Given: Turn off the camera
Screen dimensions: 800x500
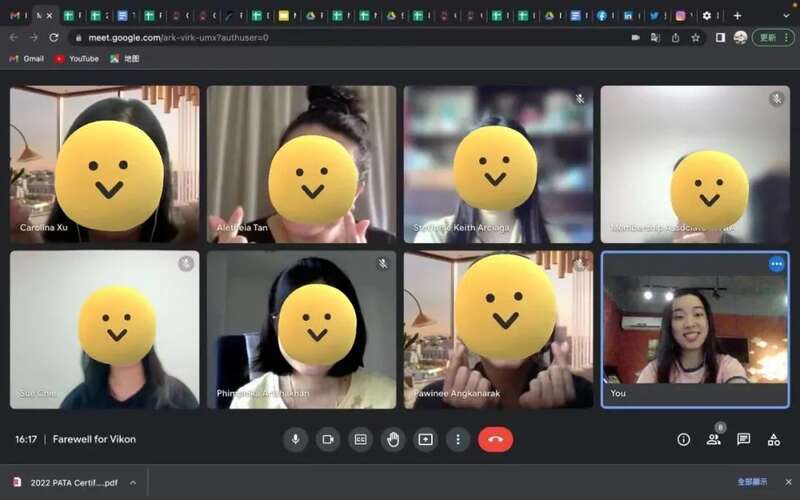Looking at the screenshot, I should click(x=327, y=439).
